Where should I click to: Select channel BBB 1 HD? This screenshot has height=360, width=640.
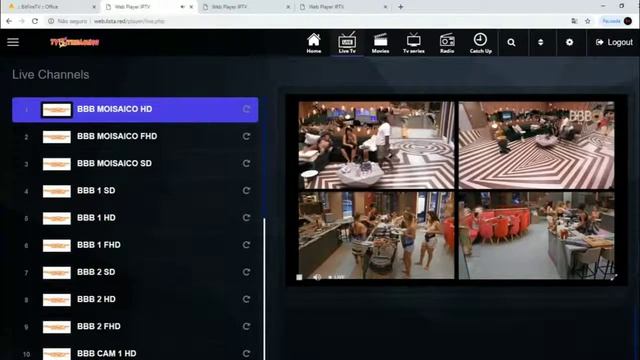(135, 218)
